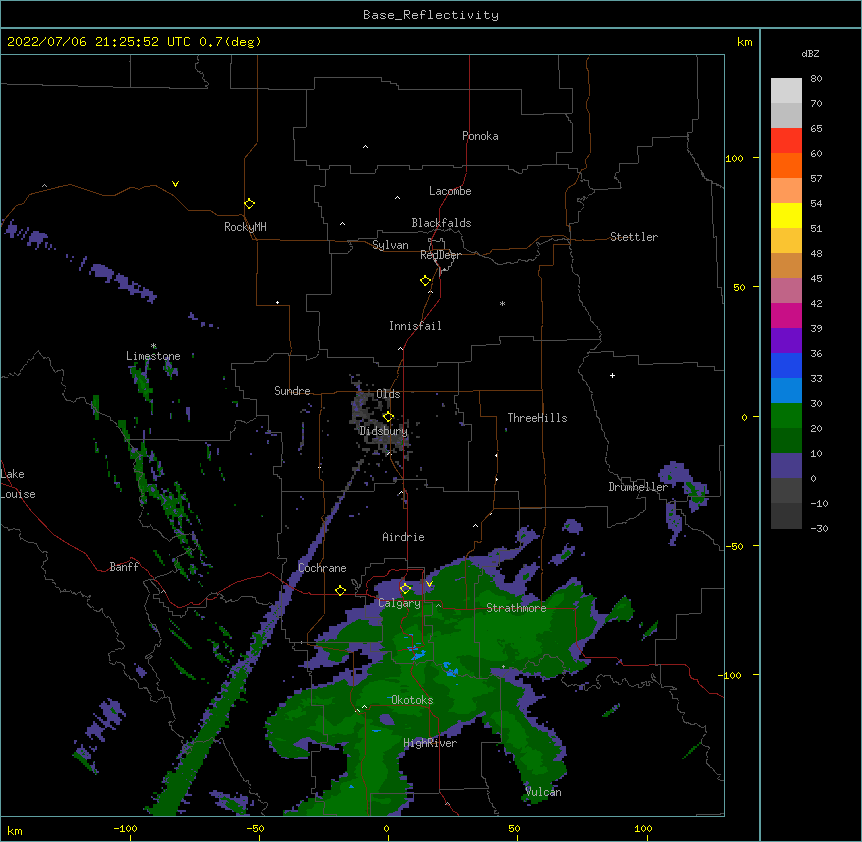Pick the deep orange swatch between 60 and 57
The image size is (862, 842).
pyautogui.click(x=786, y=165)
